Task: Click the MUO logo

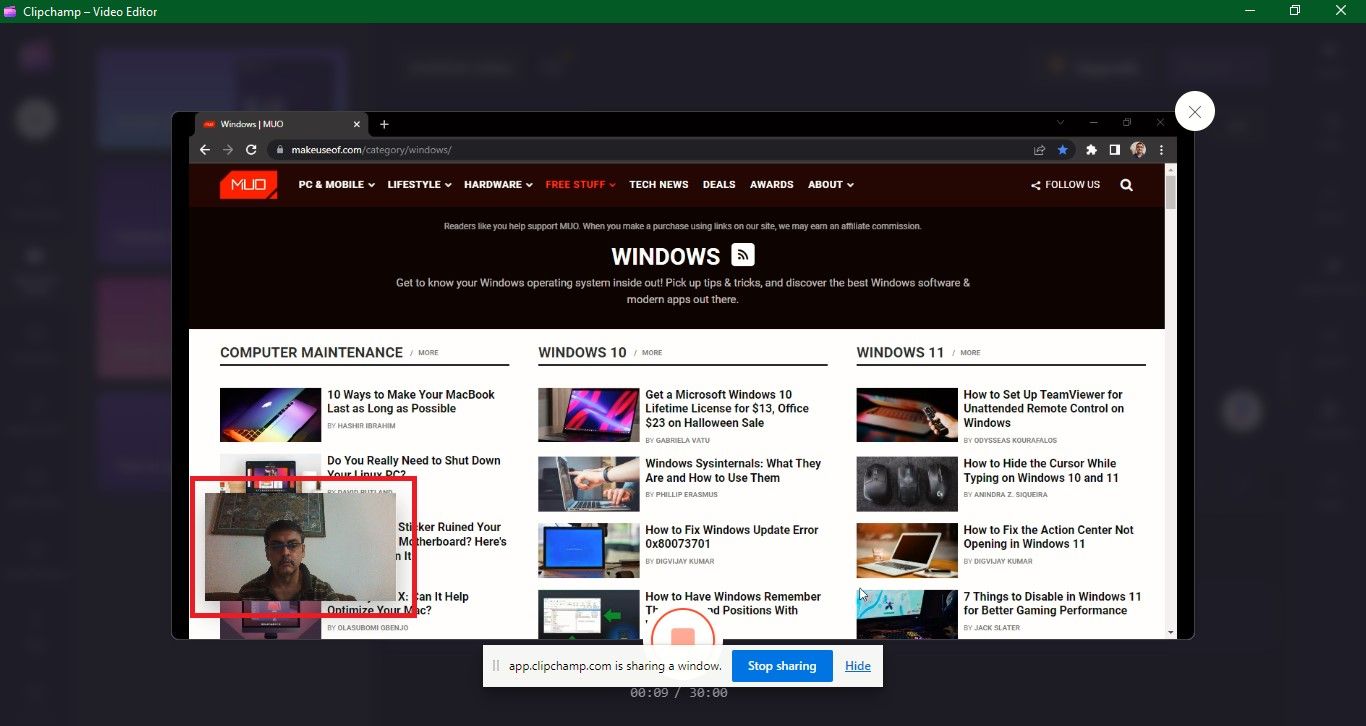Action: tap(248, 185)
